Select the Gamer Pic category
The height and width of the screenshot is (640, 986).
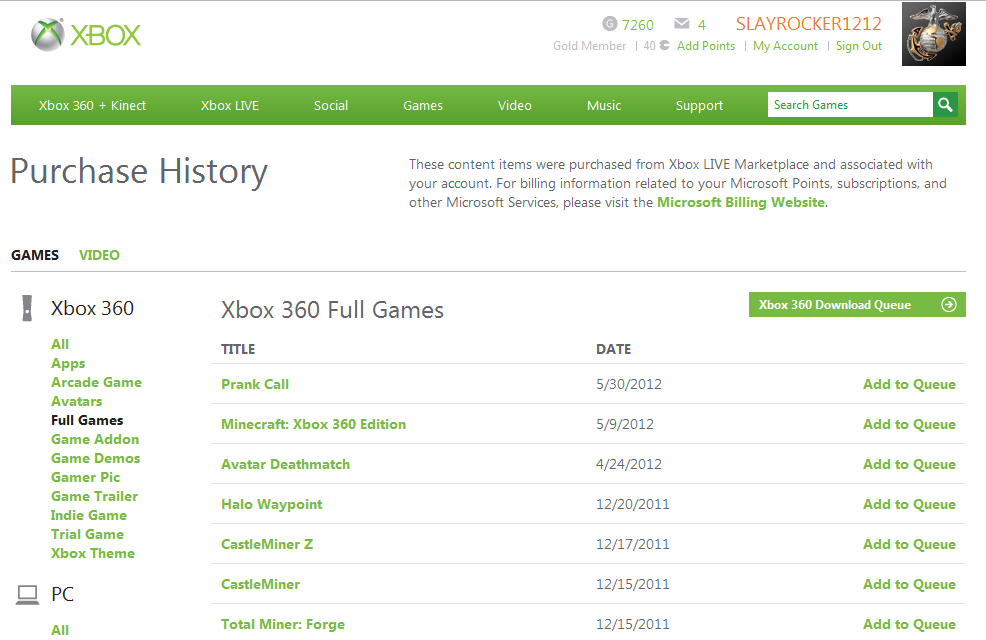(x=86, y=477)
